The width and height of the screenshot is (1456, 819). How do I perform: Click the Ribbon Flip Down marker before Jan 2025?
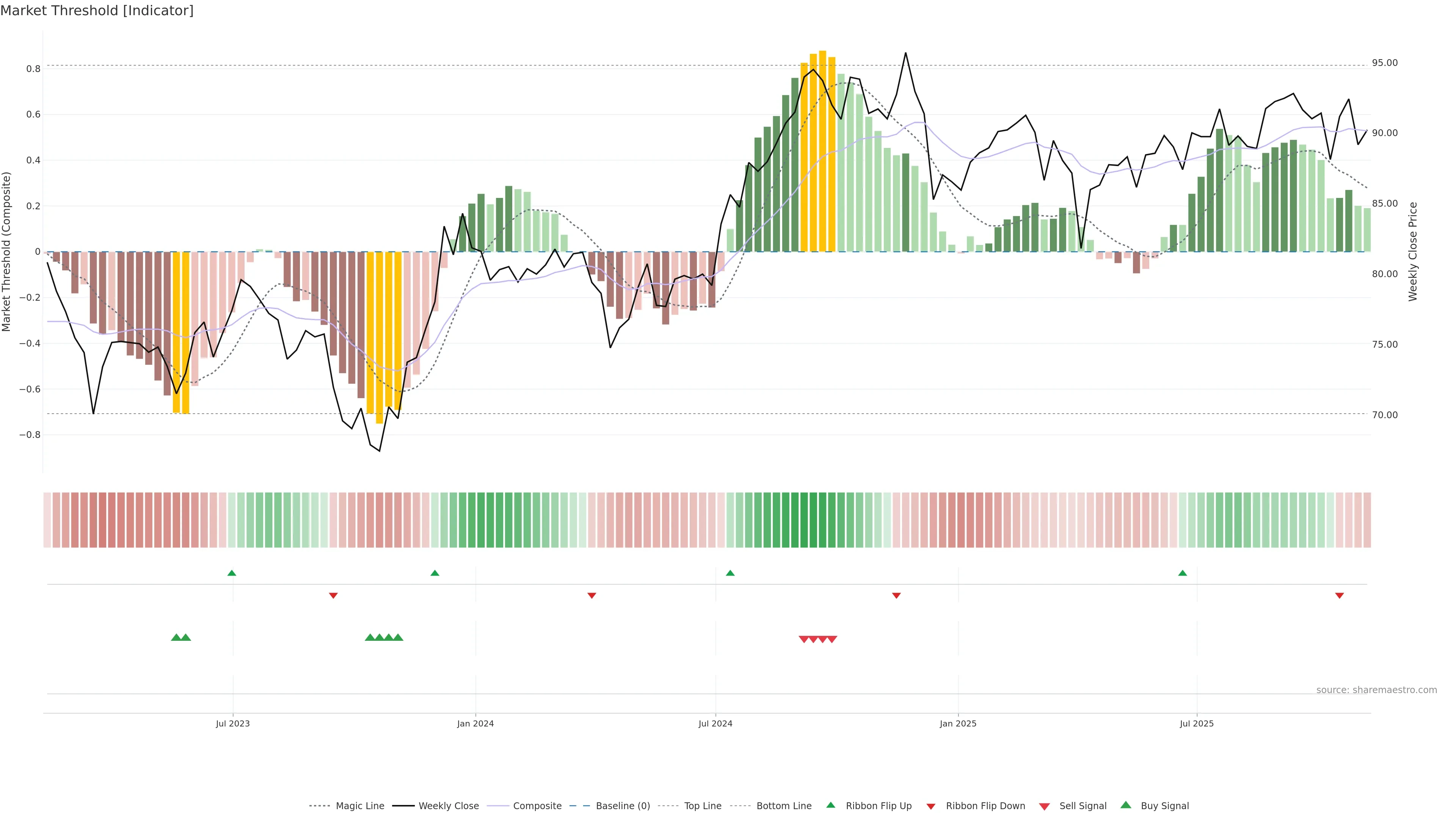[x=896, y=595]
